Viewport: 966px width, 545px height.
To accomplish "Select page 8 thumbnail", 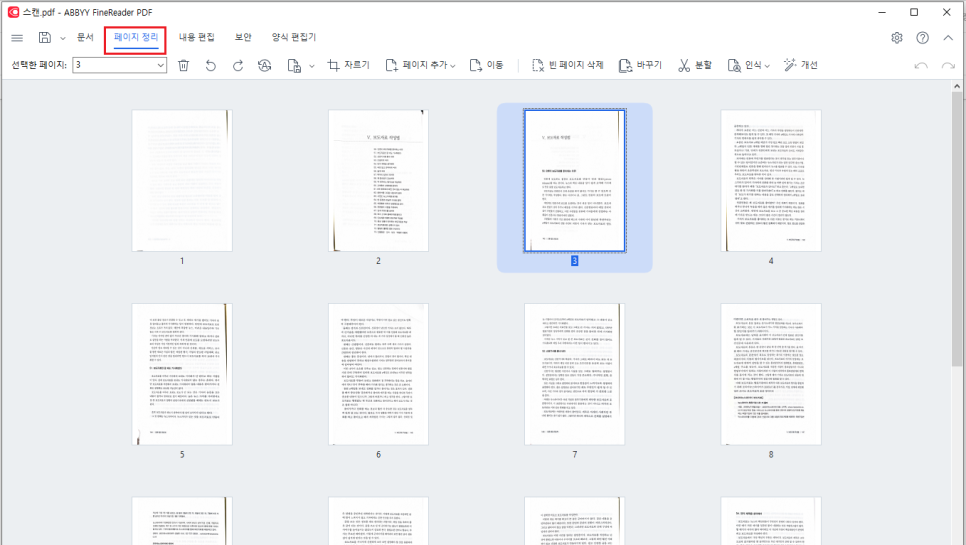I will pos(771,374).
